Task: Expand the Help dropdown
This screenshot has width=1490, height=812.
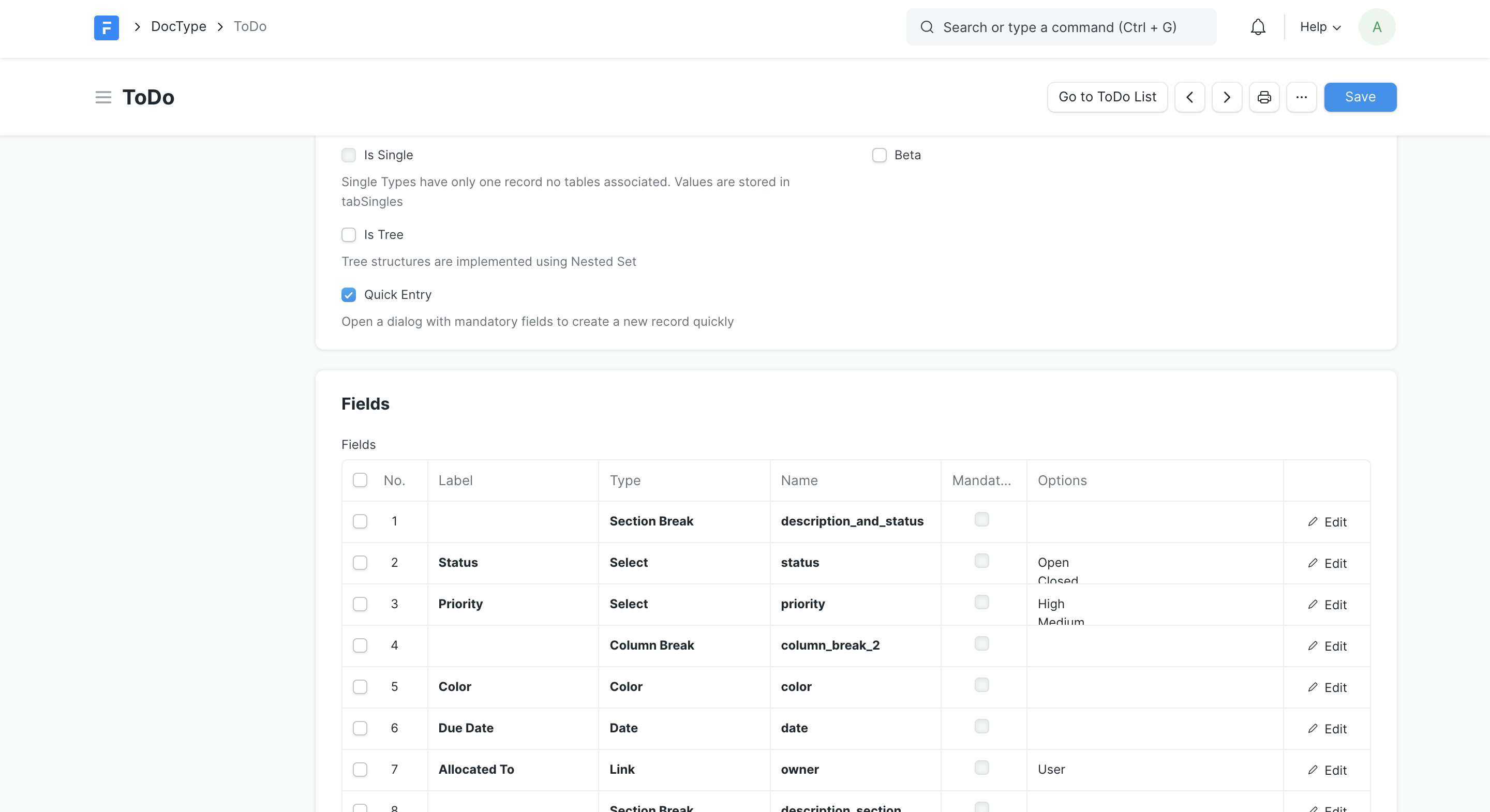Action: point(1320,27)
